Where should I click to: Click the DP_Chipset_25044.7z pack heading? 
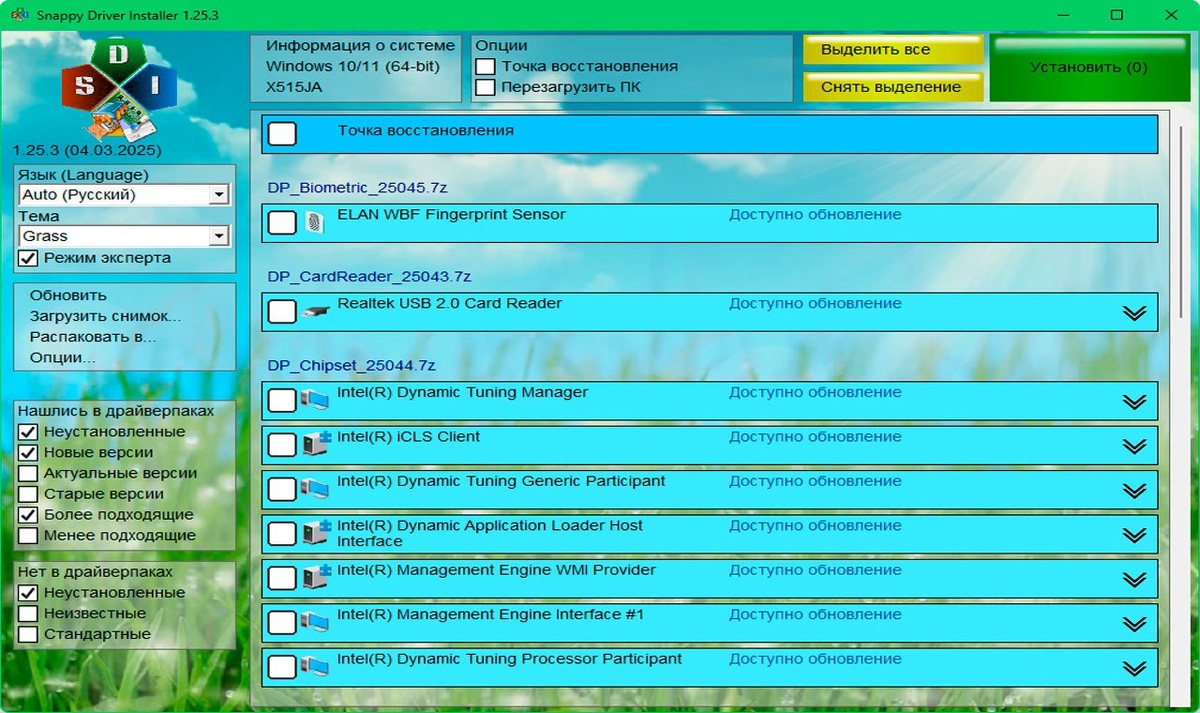351,366
